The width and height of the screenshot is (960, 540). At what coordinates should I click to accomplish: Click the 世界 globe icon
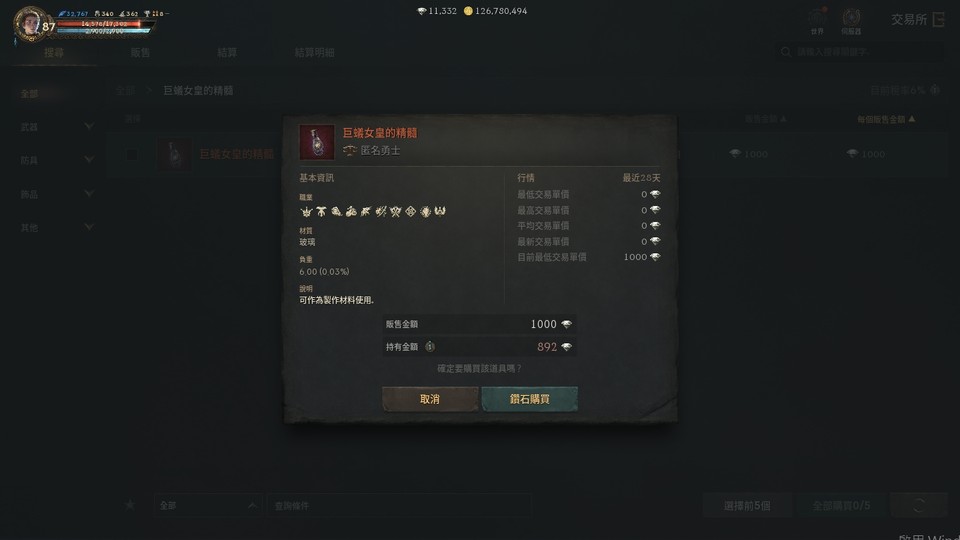pos(817,18)
